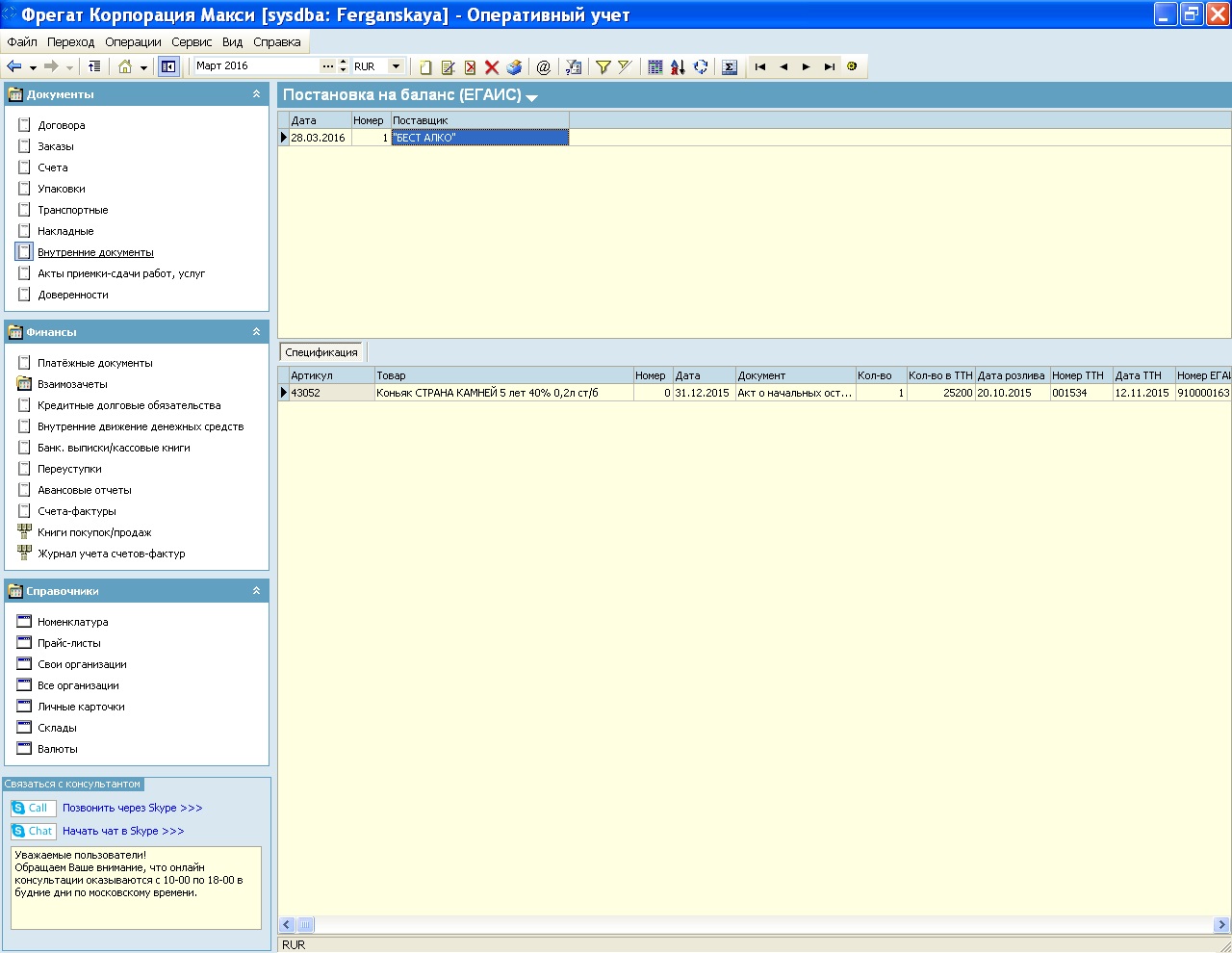1232x953 pixels.
Task: Open the RUR currency dropdown
Action: pyautogui.click(x=396, y=66)
